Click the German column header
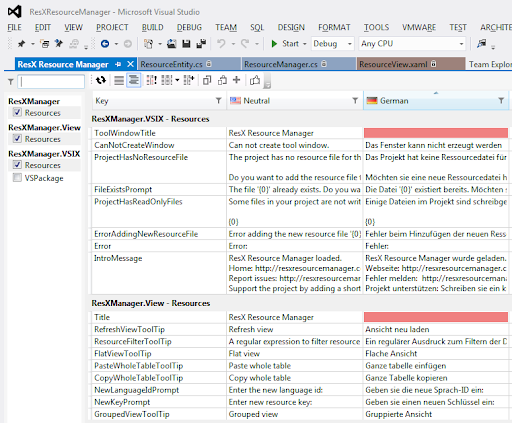The width and height of the screenshot is (512, 423). pyautogui.click(x=436, y=101)
